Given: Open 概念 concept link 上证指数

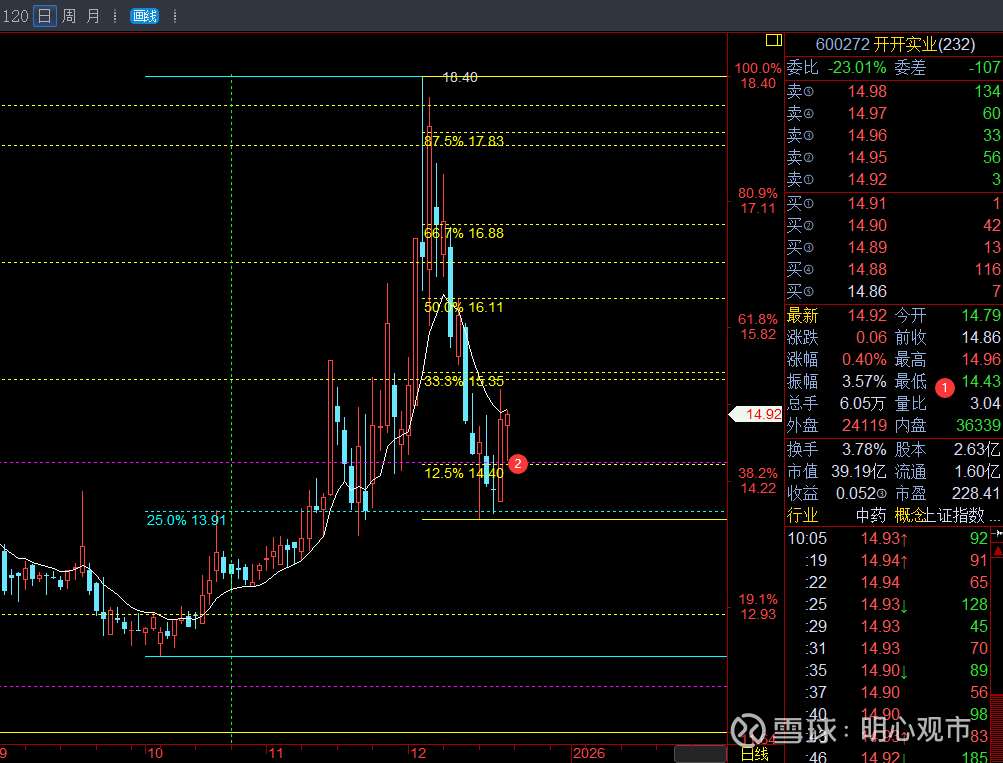Looking at the screenshot, I should pos(956,515).
